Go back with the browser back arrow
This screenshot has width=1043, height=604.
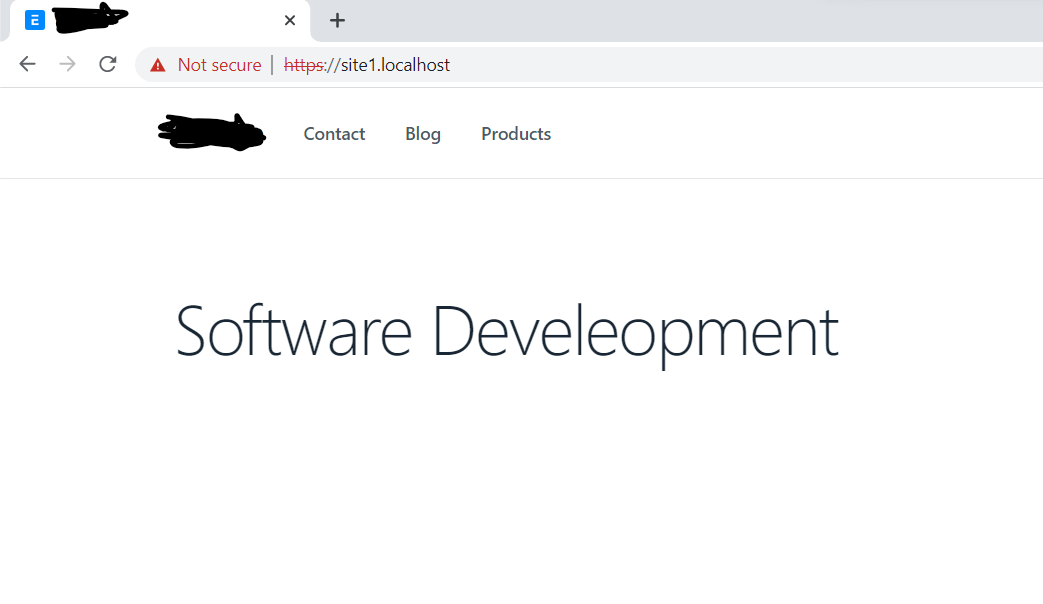click(x=27, y=65)
